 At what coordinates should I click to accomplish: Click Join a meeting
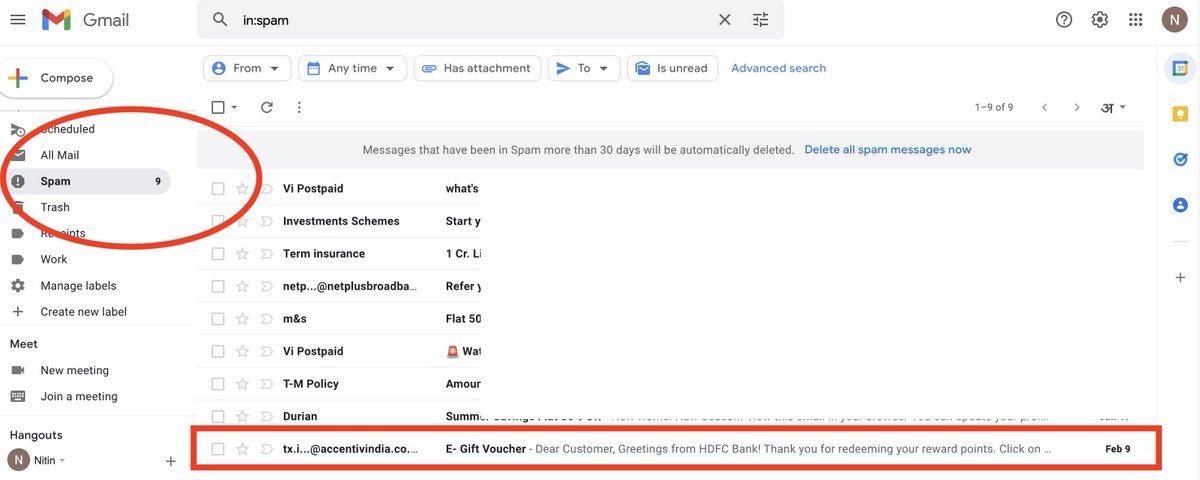click(x=78, y=396)
